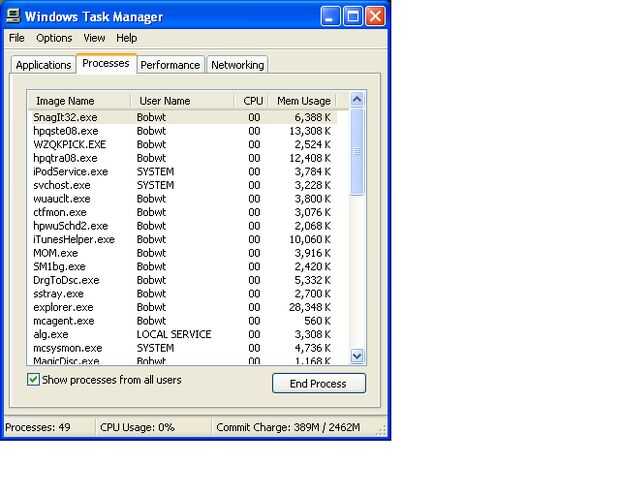Click the 560 K memory value
Screen dimensions: 620x496
tap(318, 321)
